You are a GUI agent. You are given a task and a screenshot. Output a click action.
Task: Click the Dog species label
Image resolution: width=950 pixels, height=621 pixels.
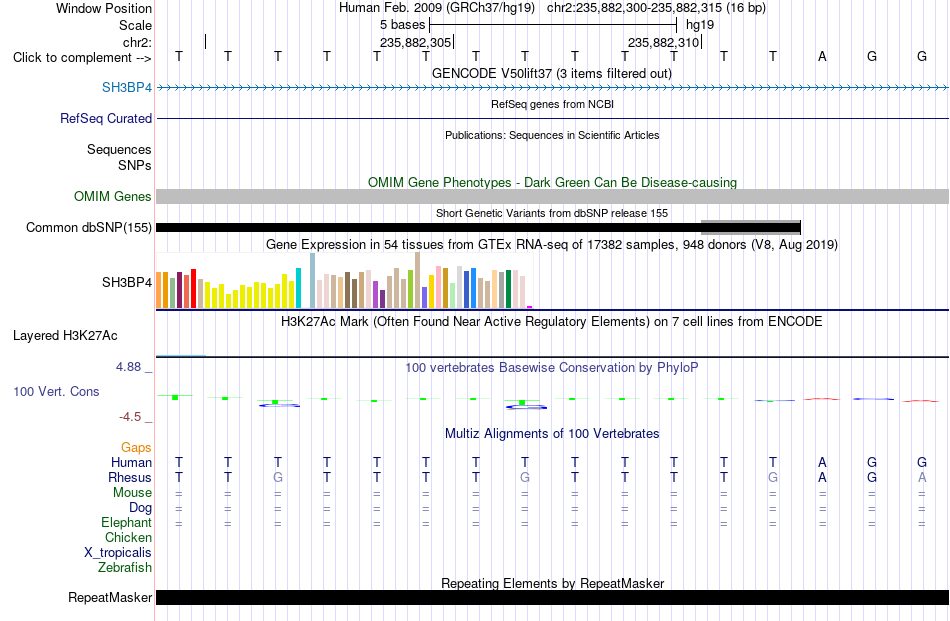tap(141, 508)
